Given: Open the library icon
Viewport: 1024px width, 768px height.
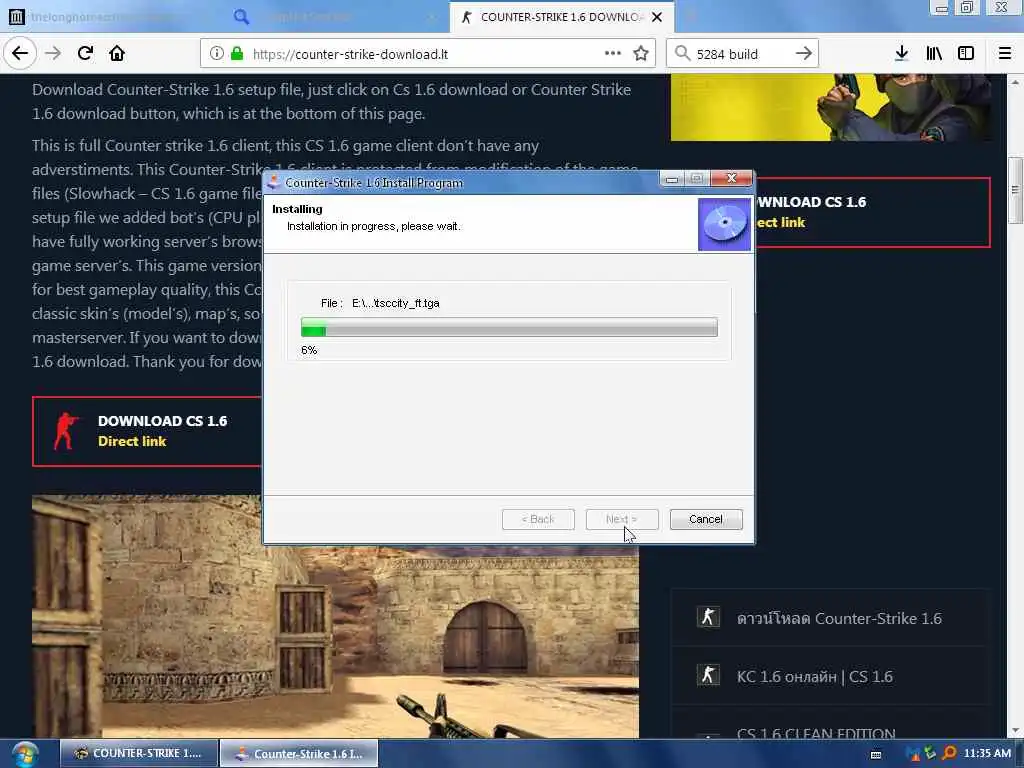Looking at the screenshot, I should click(934, 54).
